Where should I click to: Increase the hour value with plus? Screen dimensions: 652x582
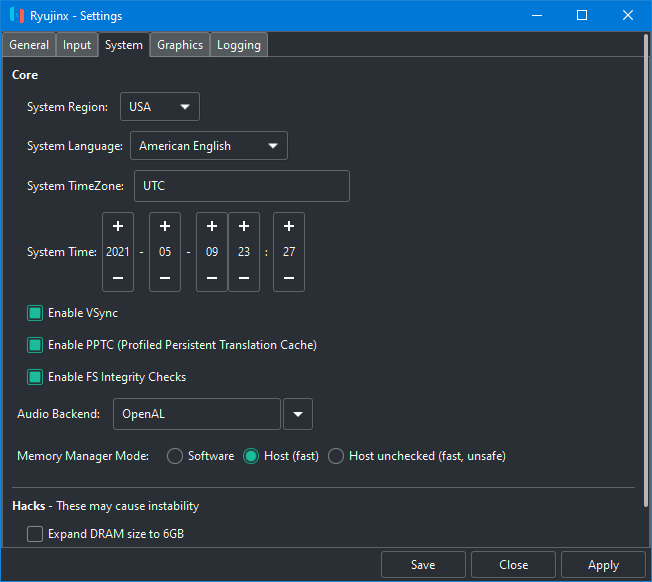pos(244,227)
